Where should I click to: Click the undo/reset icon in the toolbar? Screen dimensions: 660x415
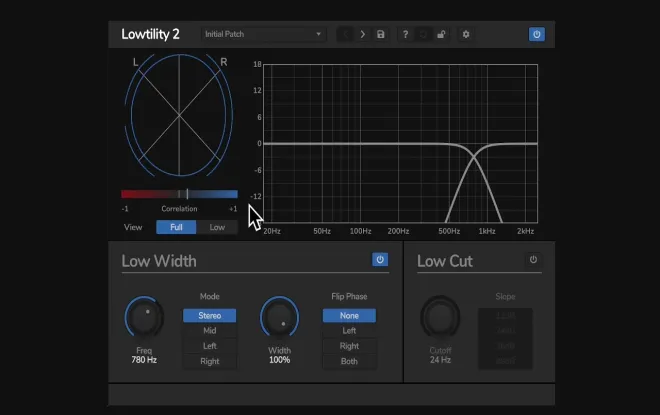(x=423, y=35)
